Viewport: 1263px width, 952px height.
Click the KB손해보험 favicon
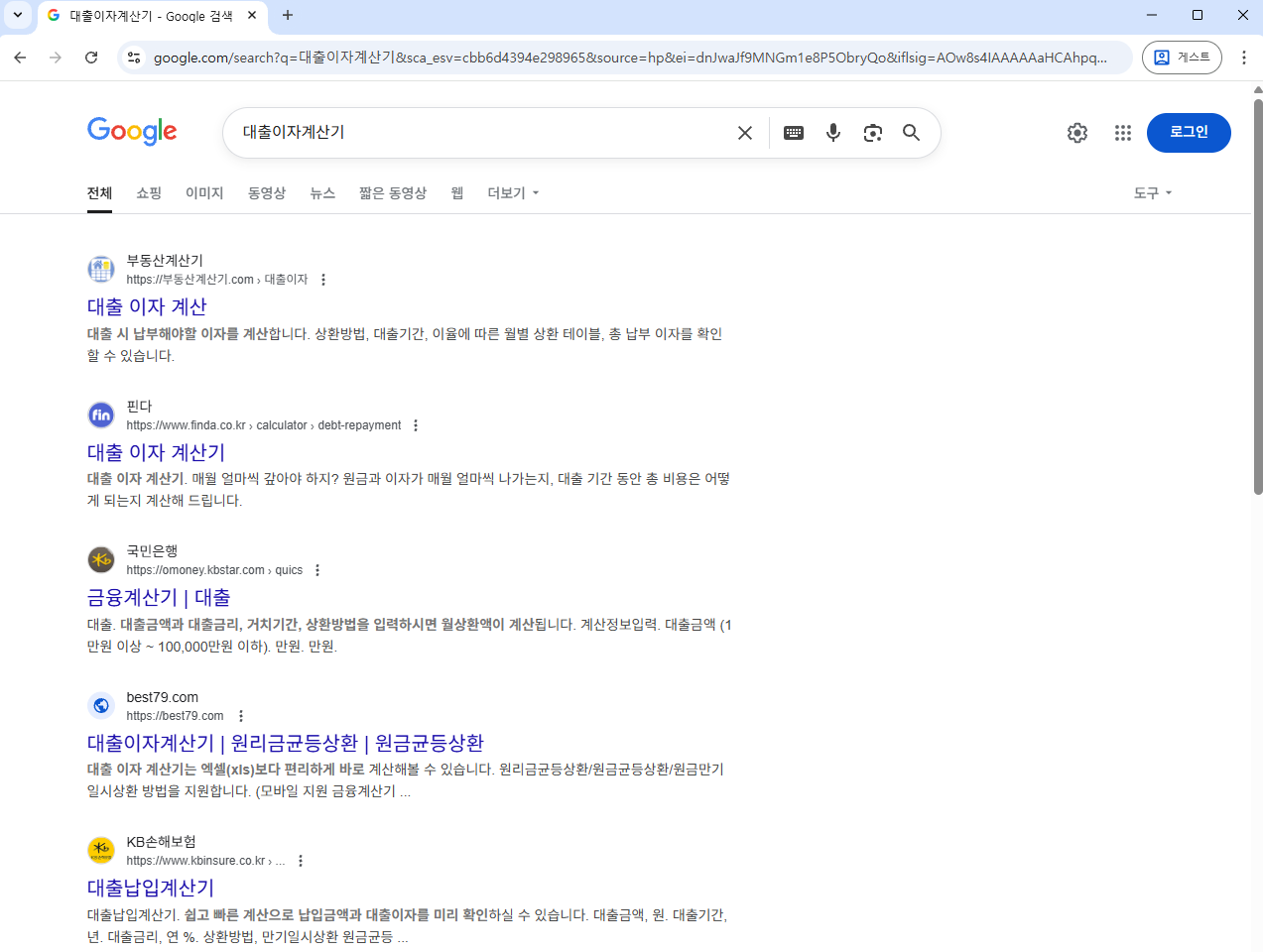point(101,850)
